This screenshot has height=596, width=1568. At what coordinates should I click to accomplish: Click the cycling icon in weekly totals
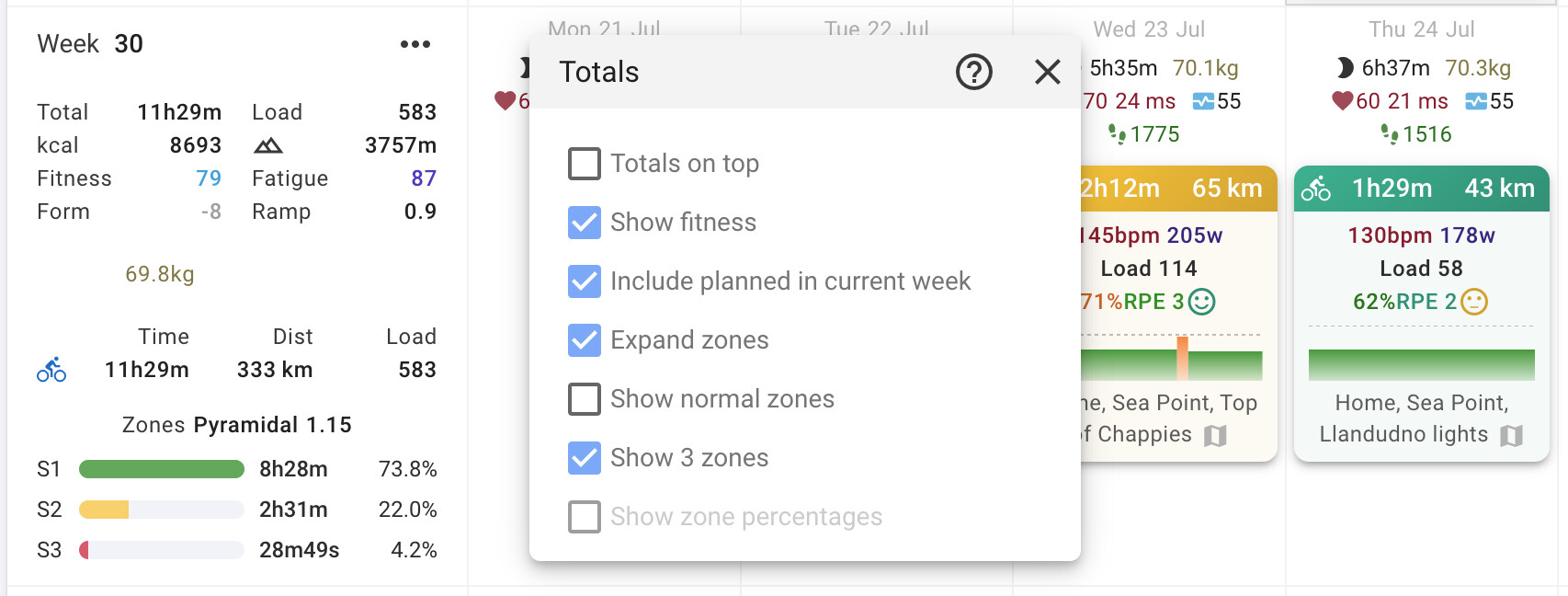pos(51,370)
